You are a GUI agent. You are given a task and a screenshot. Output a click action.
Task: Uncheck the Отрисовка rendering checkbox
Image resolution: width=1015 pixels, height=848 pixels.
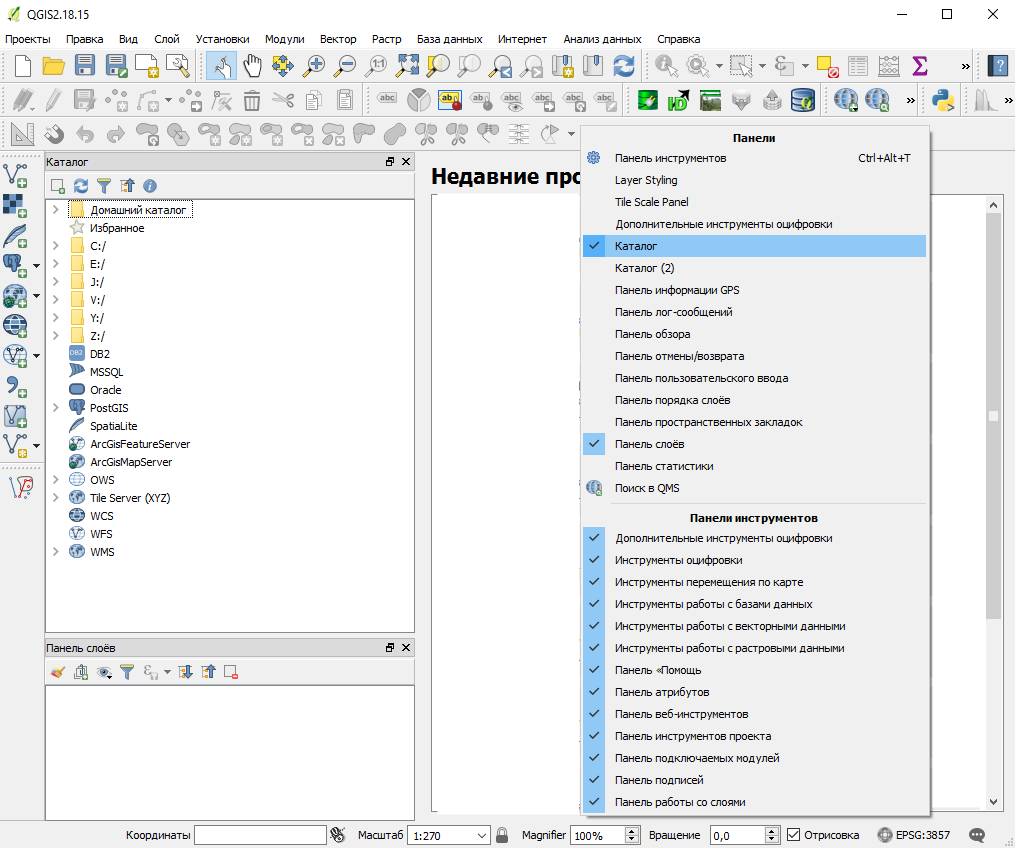point(794,835)
